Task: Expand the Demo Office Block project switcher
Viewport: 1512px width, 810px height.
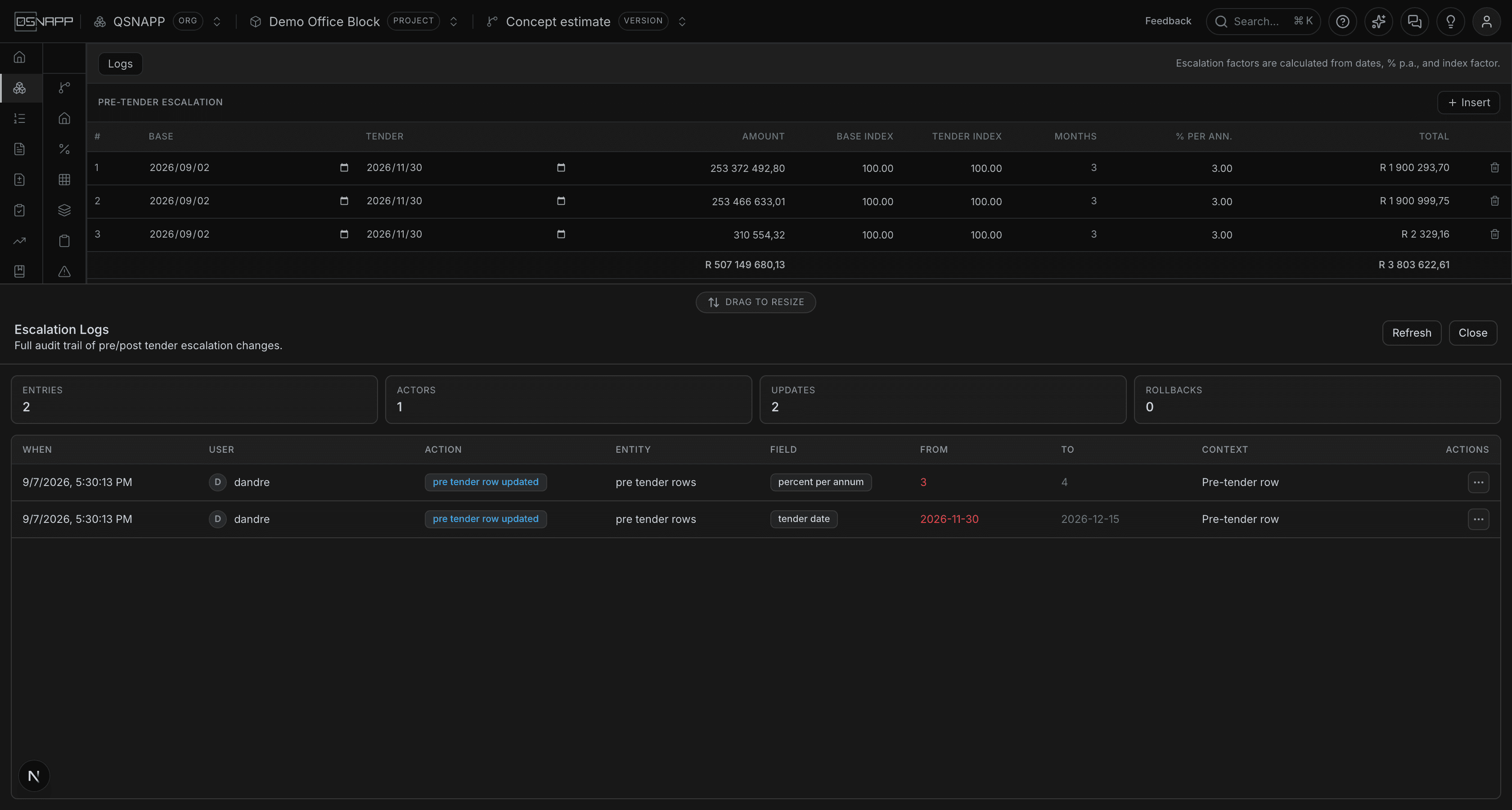Action: 454,22
